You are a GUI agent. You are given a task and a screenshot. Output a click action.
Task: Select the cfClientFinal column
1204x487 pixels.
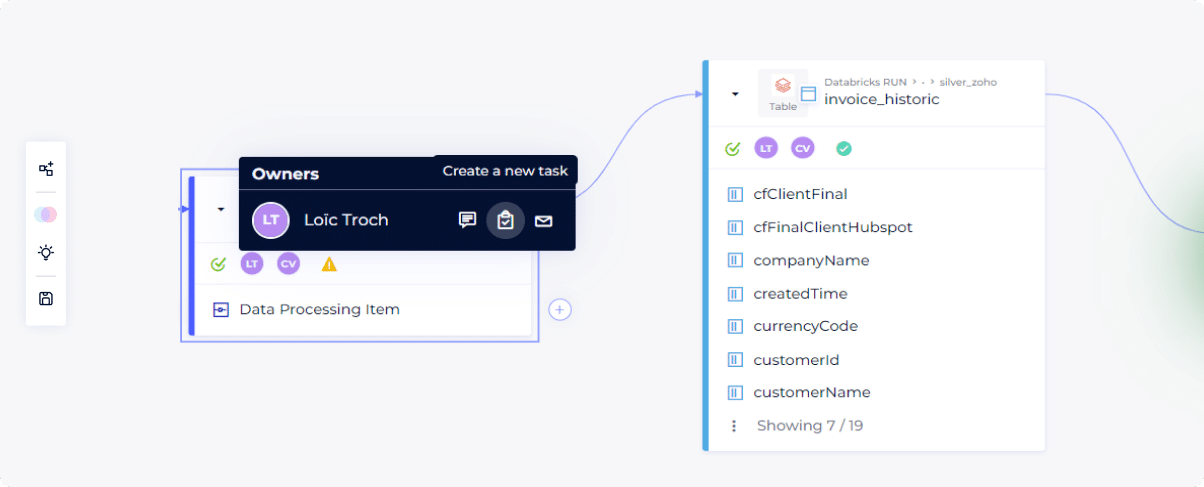pyautogui.click(x=800, y=194)
